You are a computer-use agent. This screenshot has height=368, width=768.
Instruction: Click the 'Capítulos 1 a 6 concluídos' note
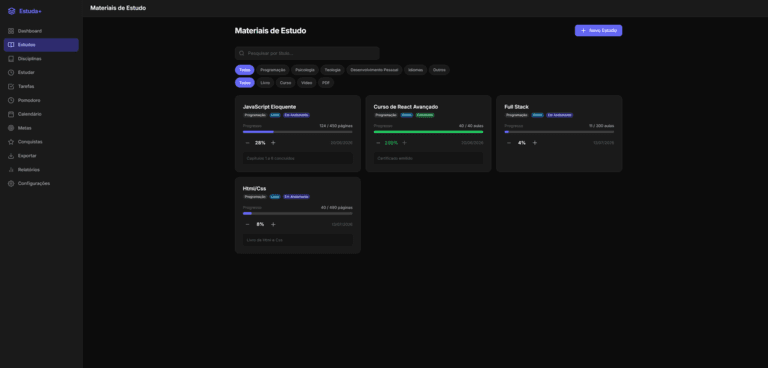click(298, 158)
